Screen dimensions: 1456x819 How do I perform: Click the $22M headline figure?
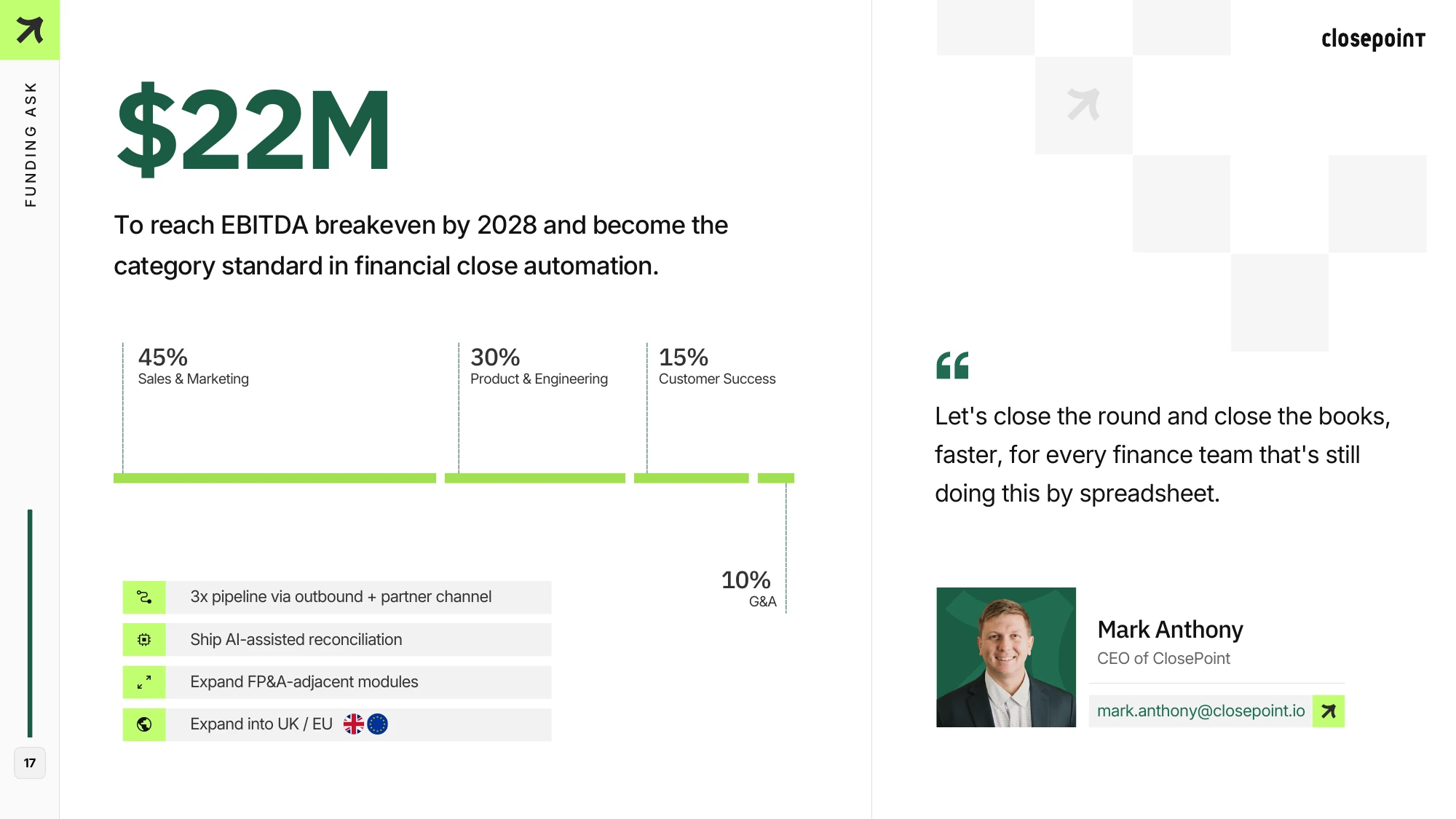[253, 130]
